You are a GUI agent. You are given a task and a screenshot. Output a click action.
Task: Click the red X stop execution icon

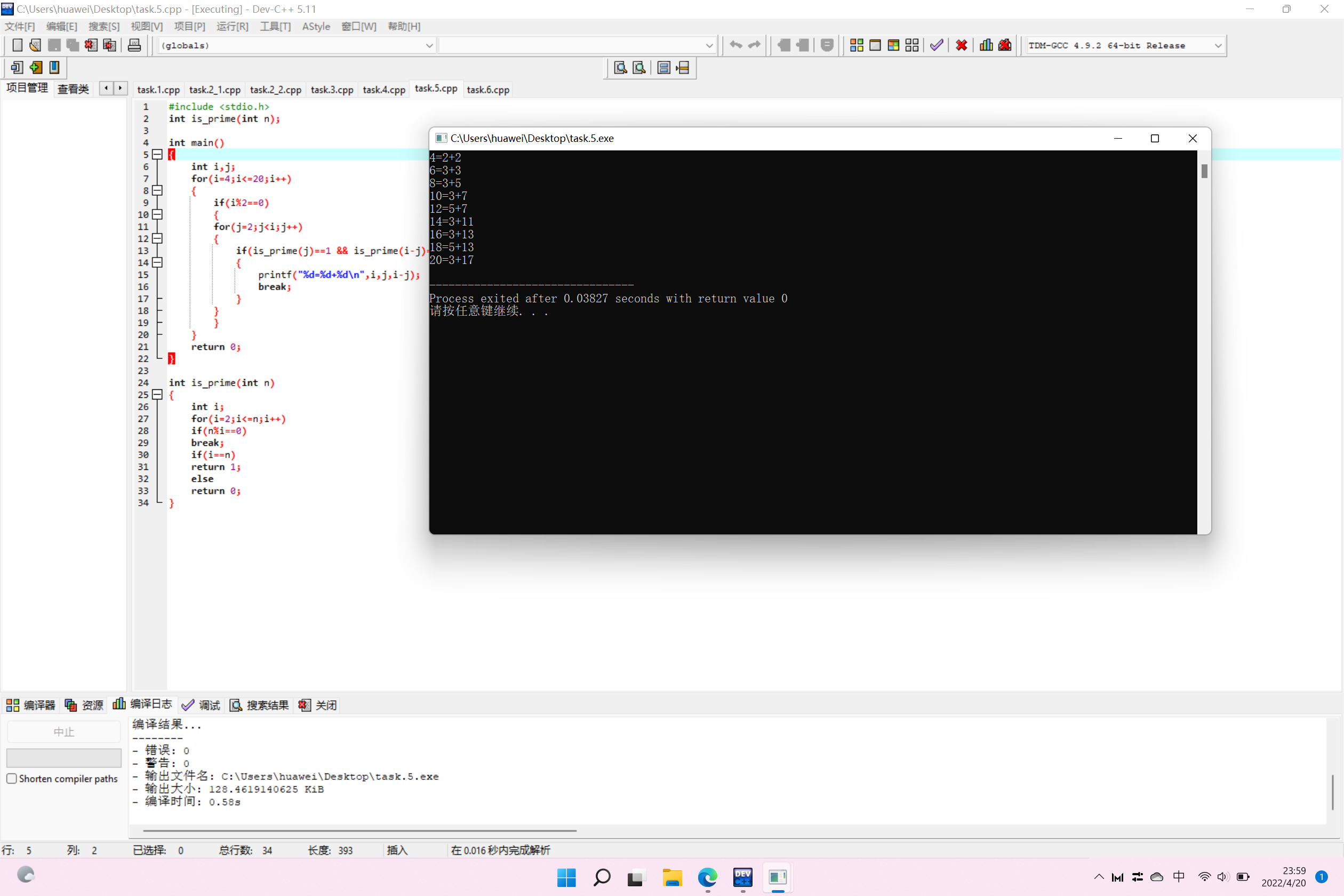pyautogui.click(x=961, y=45)
